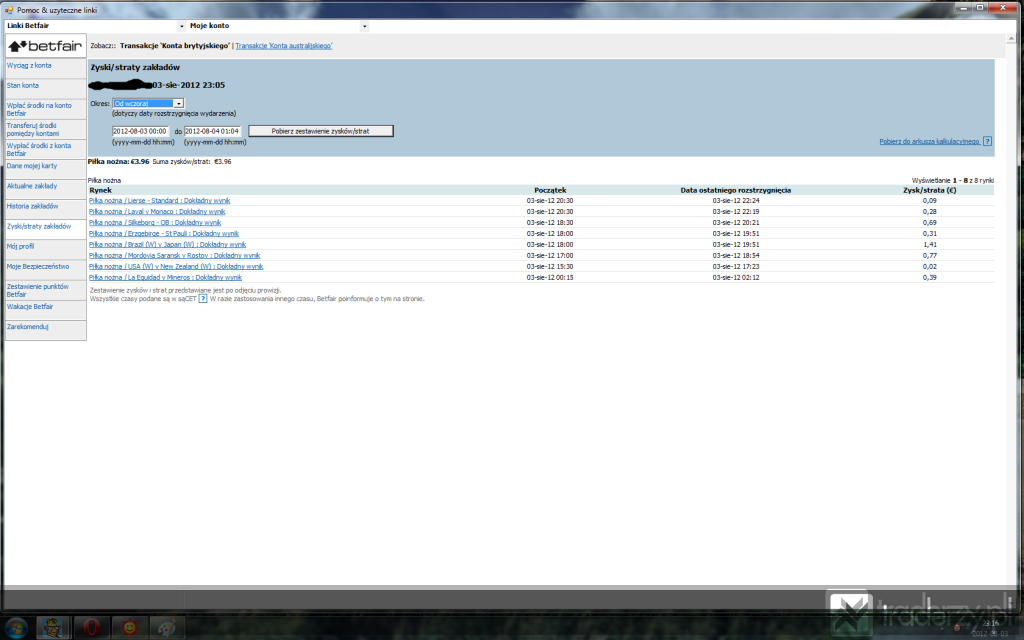Screen dimensions: 1024x640
Task: Open Erzgebirge - St Pauli market link
Action: pos(164,234)
